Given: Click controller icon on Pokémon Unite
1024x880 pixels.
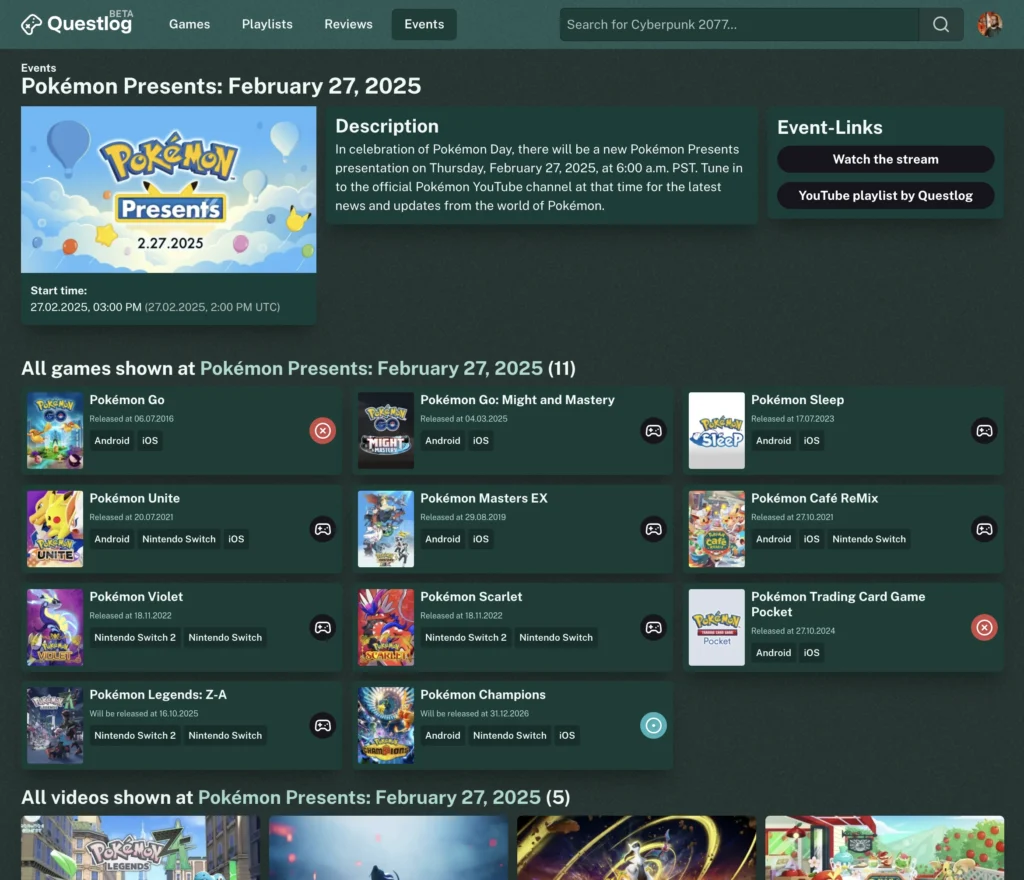Looking at the screenshot, I should 323,529.
